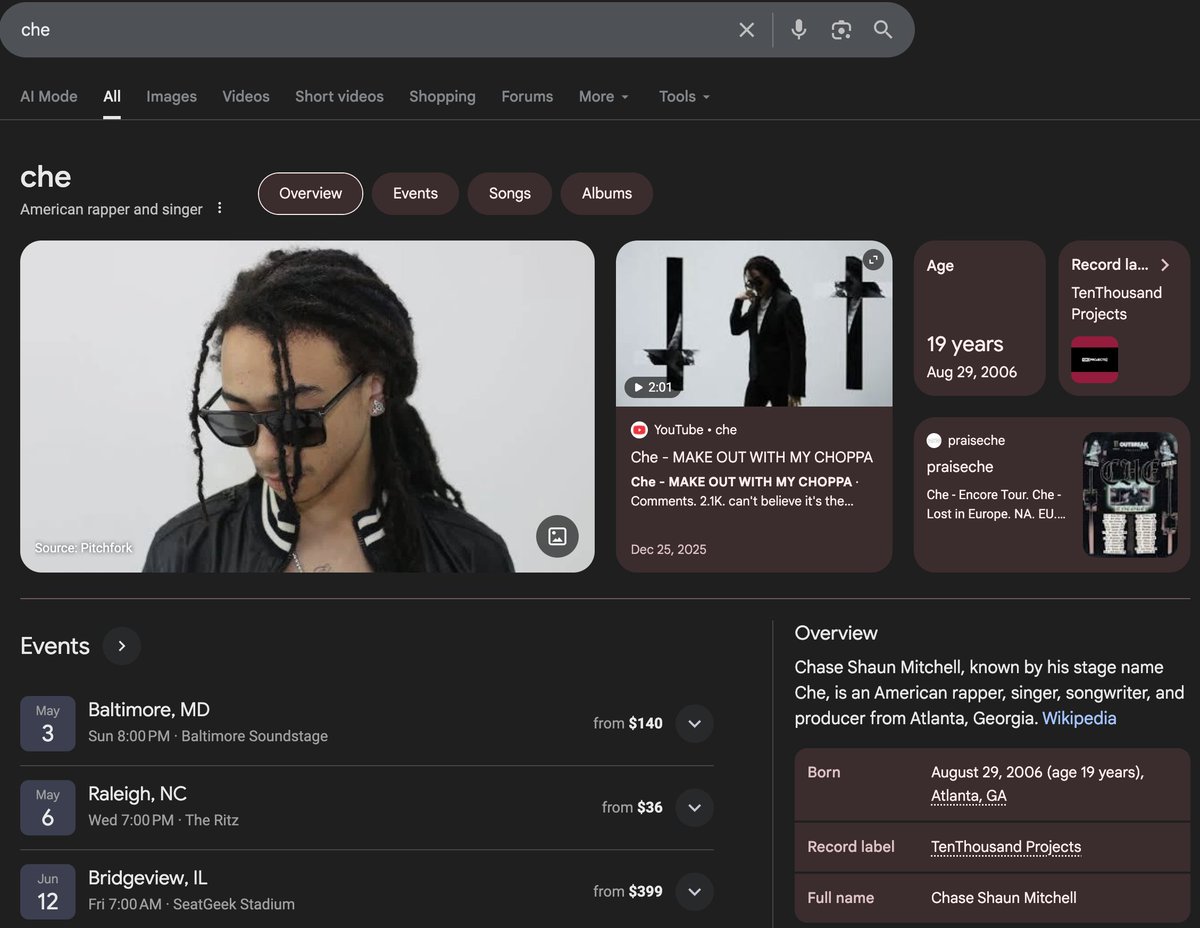This screenshot has height=928, width=1200.
Task: Click the Born row label
Action: [x=824, y=772]
